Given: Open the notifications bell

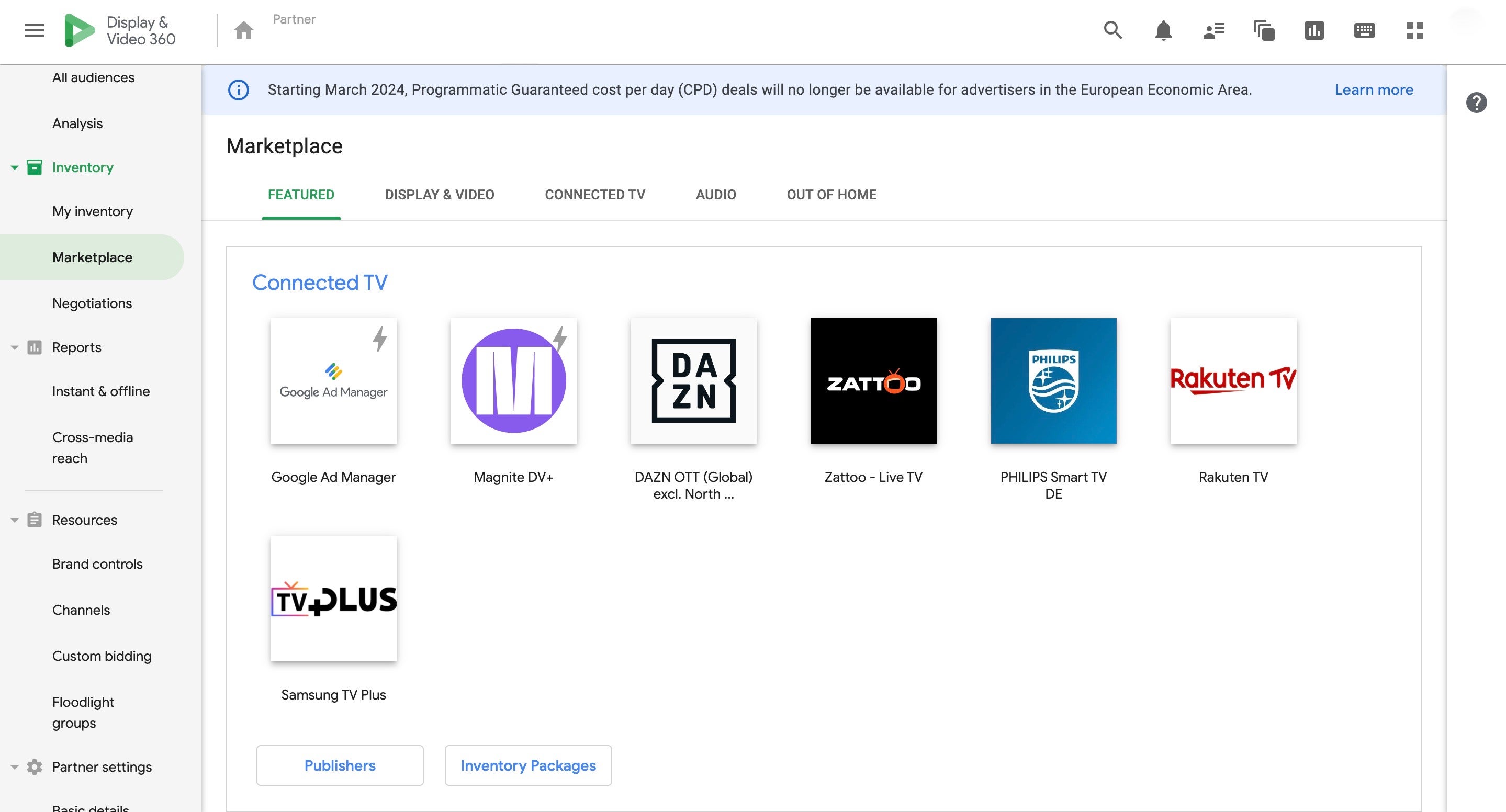Looking at the screenshot, I should tap(1163, 30).
